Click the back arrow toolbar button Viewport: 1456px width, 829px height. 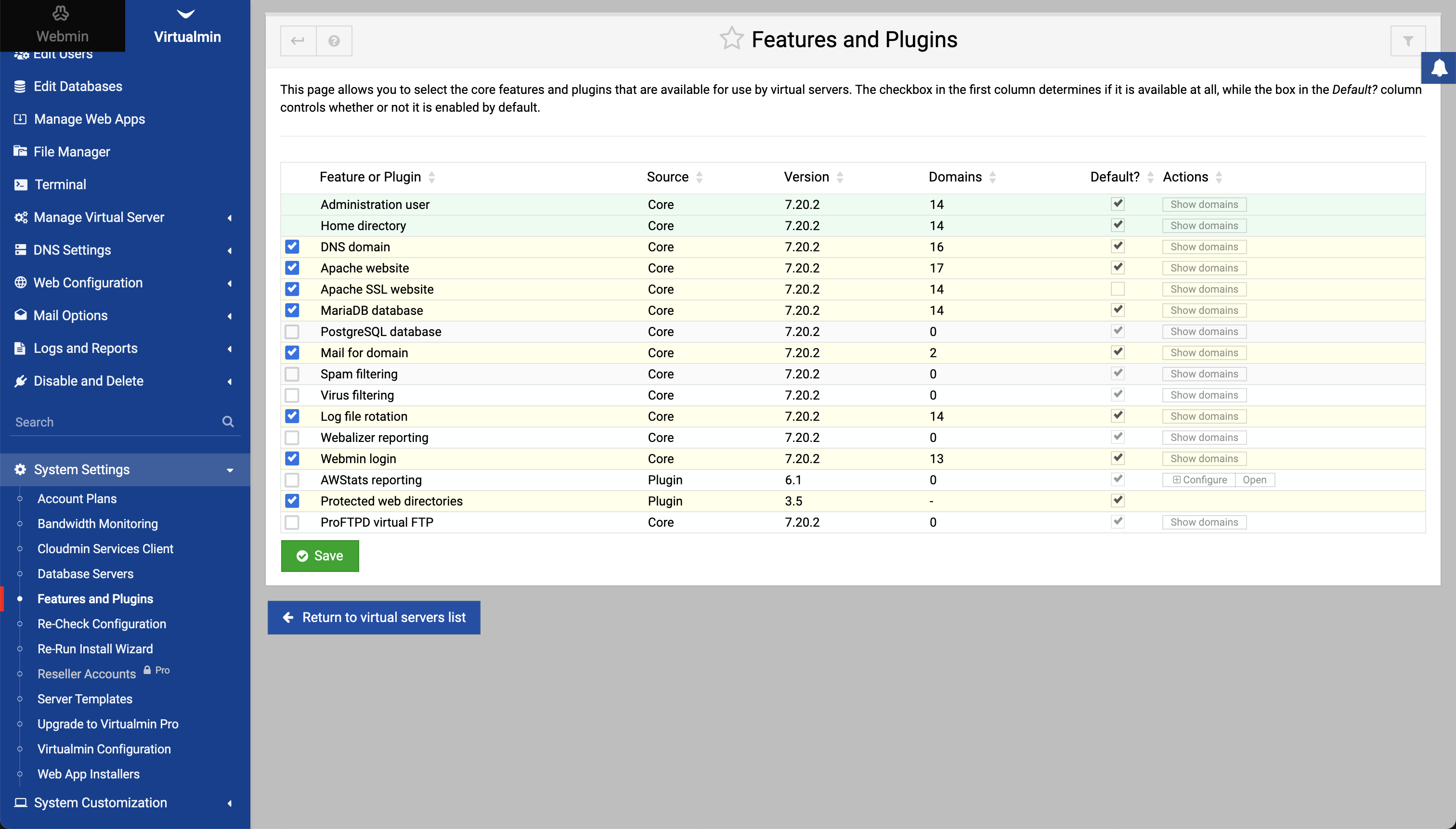click(x=298, y=41)
